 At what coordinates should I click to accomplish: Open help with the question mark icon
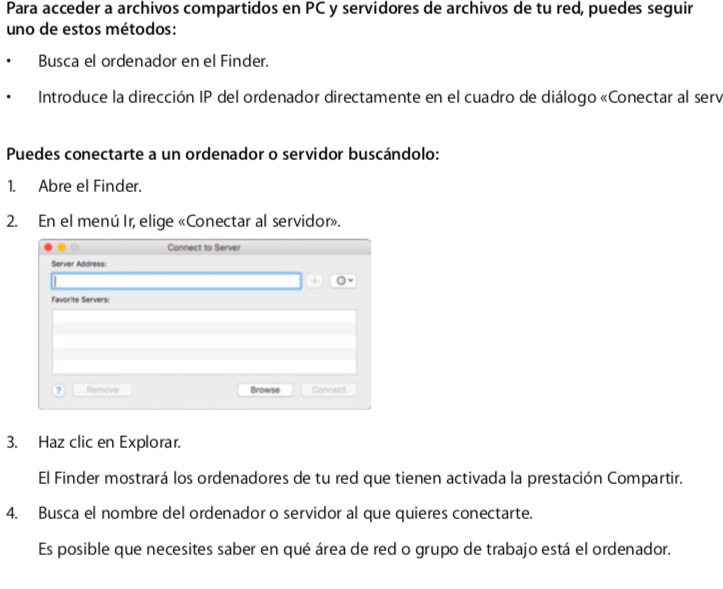click(x=58, y=390)
